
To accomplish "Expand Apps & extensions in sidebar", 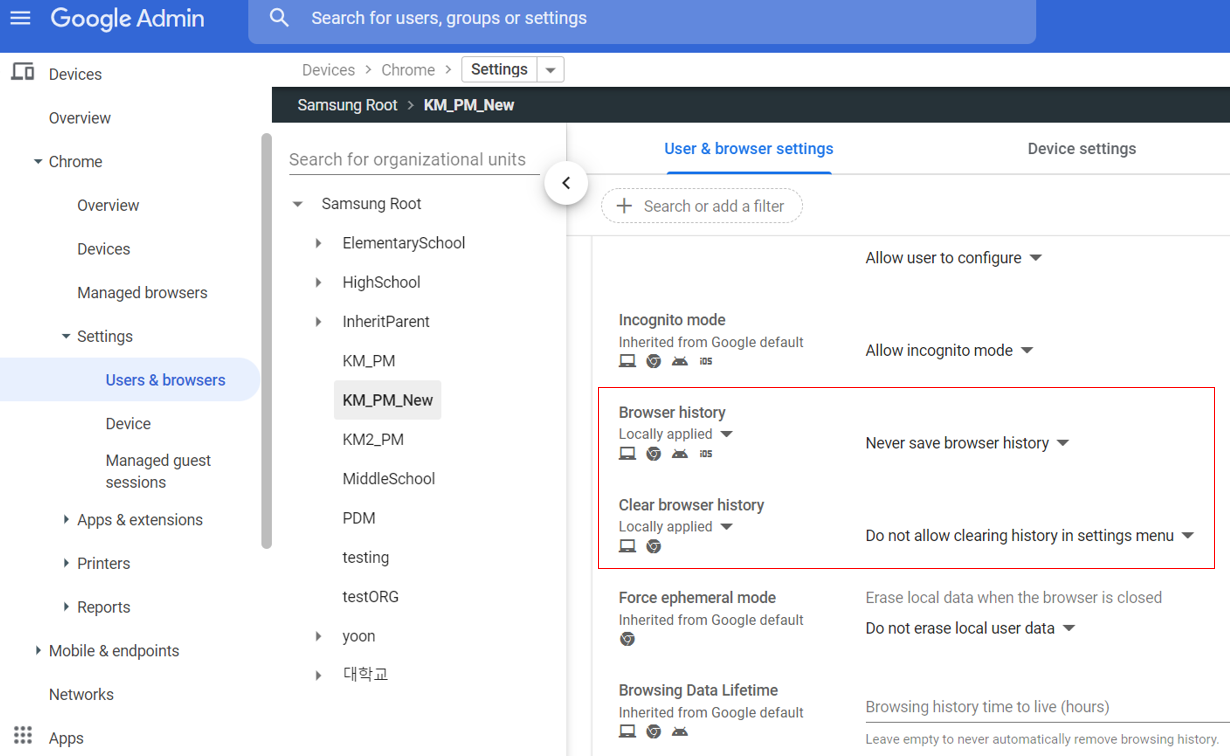I will coord(66,520).
